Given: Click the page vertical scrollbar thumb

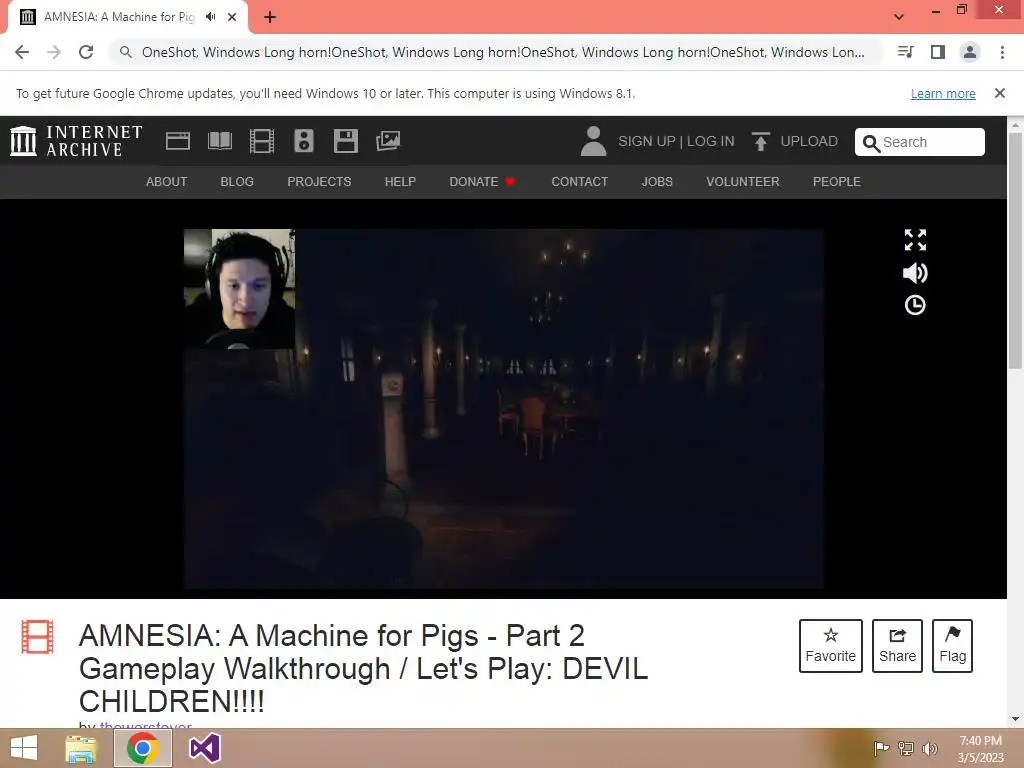Looking at the screenshot, I should coord(1016,251).
